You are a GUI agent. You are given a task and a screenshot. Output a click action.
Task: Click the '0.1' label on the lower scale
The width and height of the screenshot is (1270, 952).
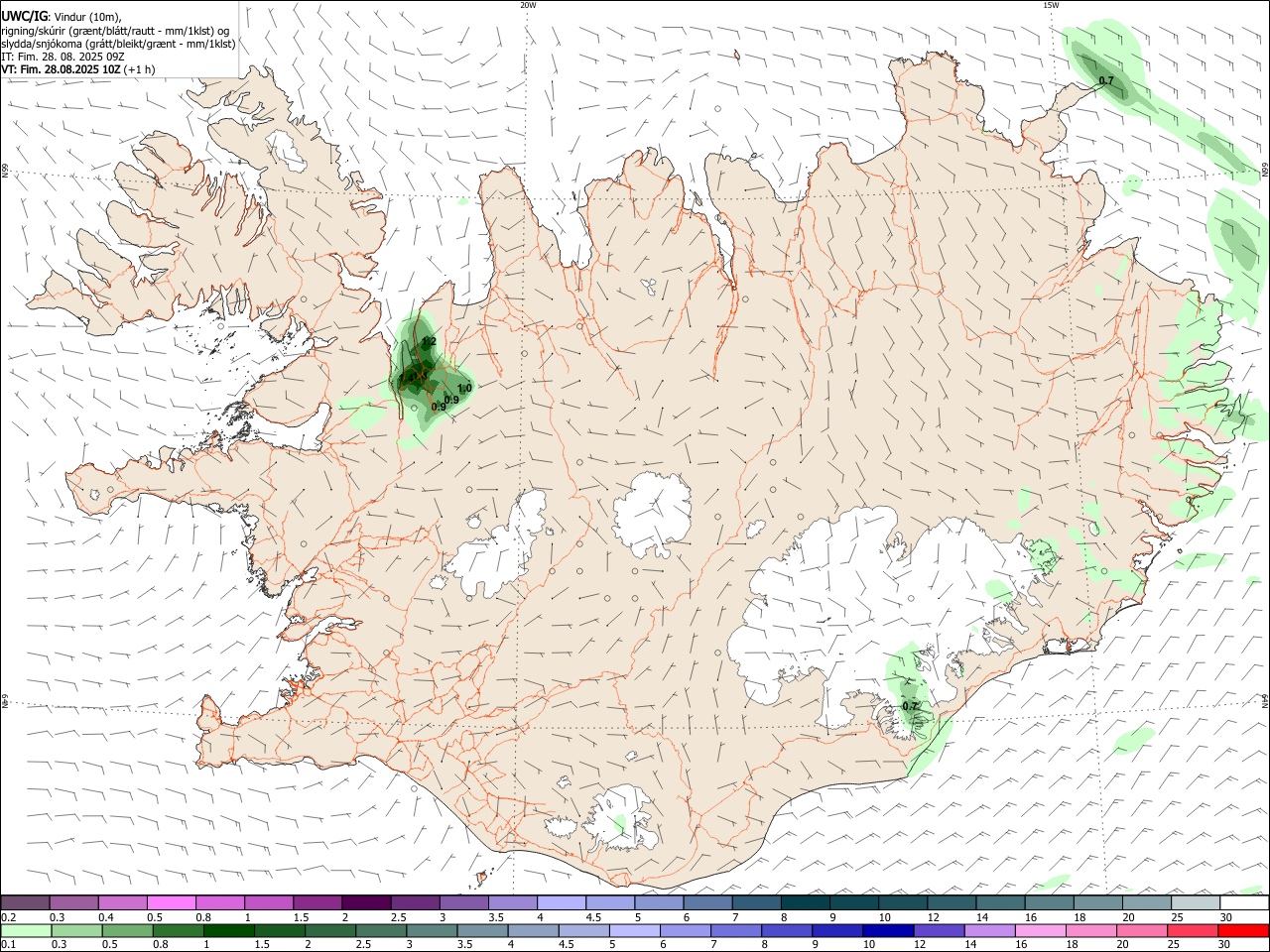click(9, 944)
